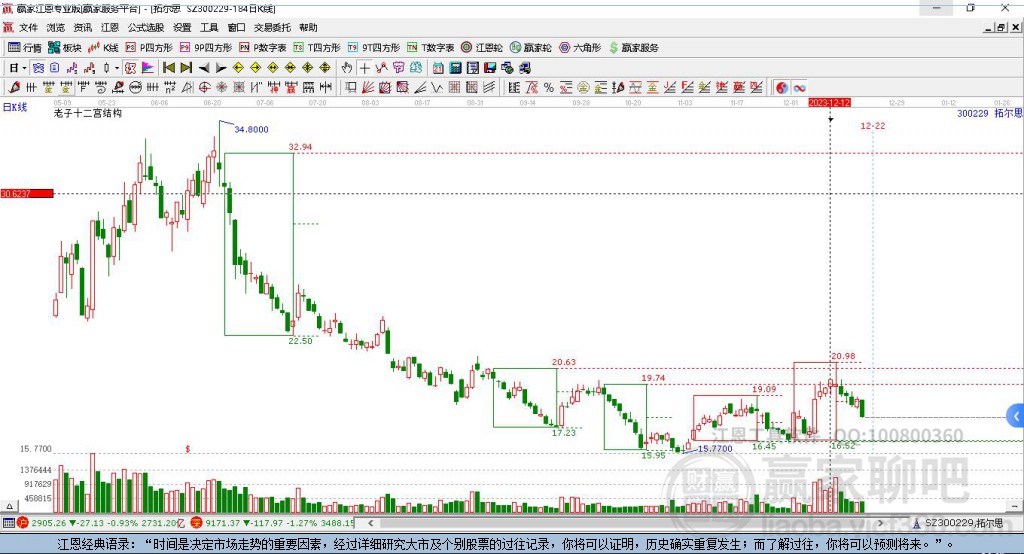The height and width of the screenshot is (554, 1024).
Task: Click the red-blue yin-yang icon
Action: [x=782, y=88]
